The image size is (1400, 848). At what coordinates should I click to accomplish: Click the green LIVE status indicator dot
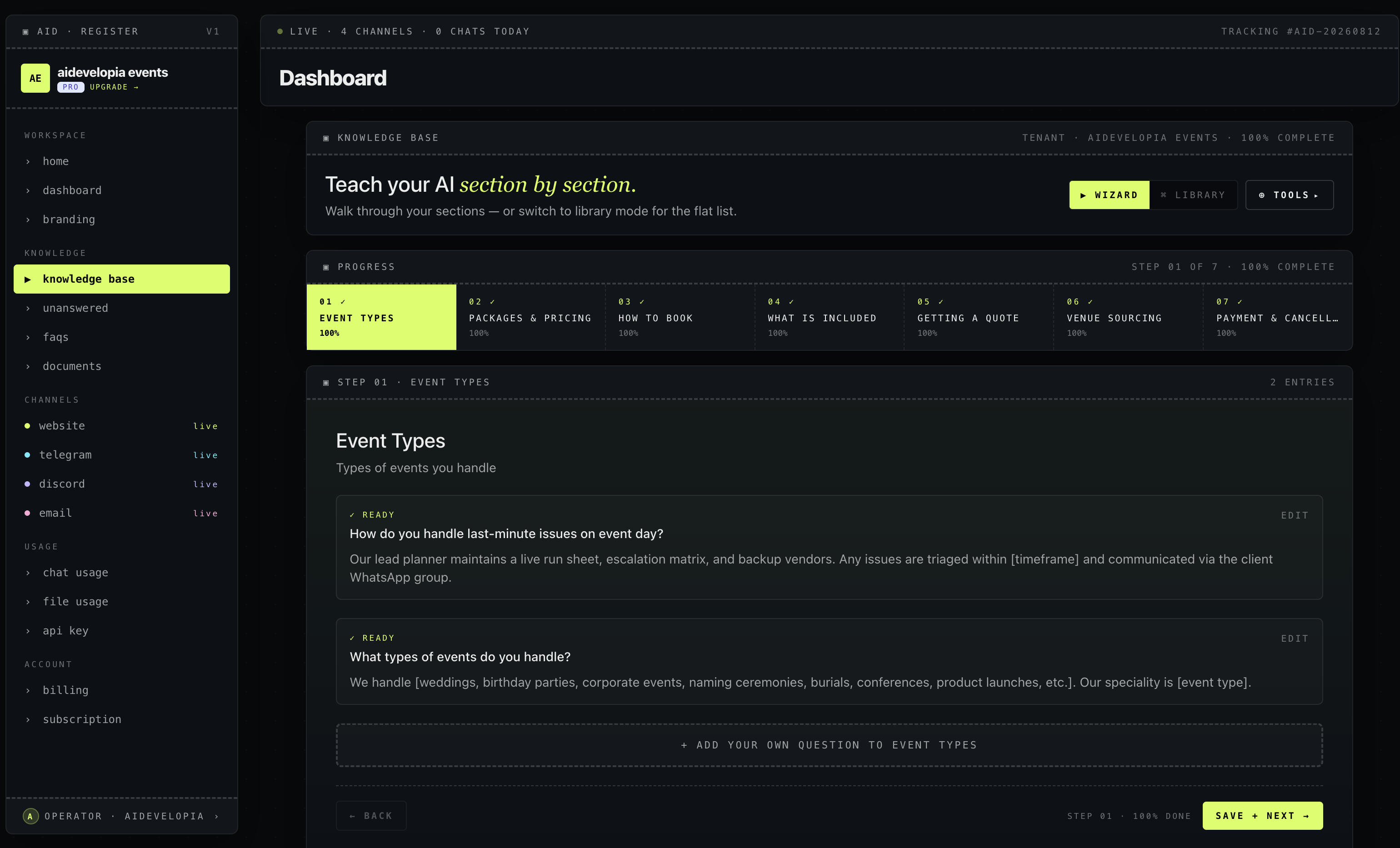(280, 31)
